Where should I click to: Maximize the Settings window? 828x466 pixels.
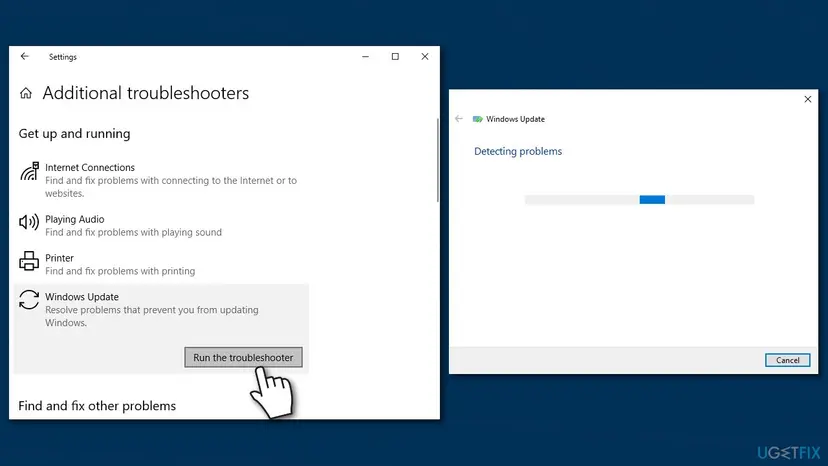point(395,57)
